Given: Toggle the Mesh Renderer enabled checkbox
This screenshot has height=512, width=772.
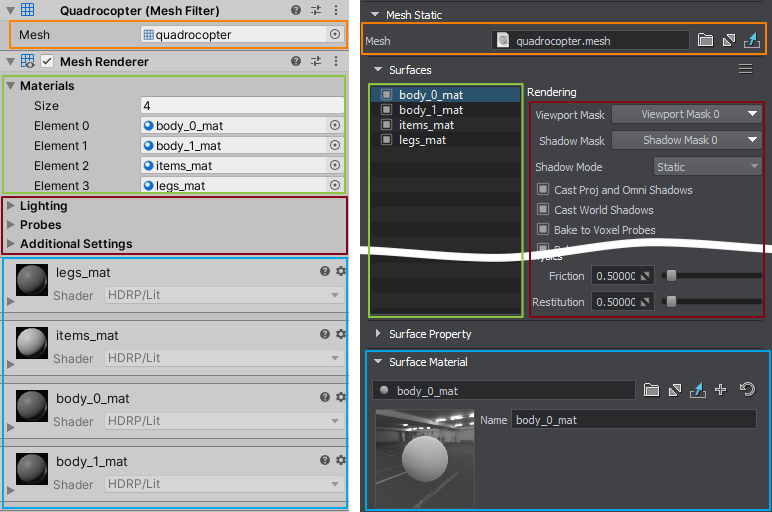Looking at the screenshot, I should pyautogui.click(x=47, y=62).
